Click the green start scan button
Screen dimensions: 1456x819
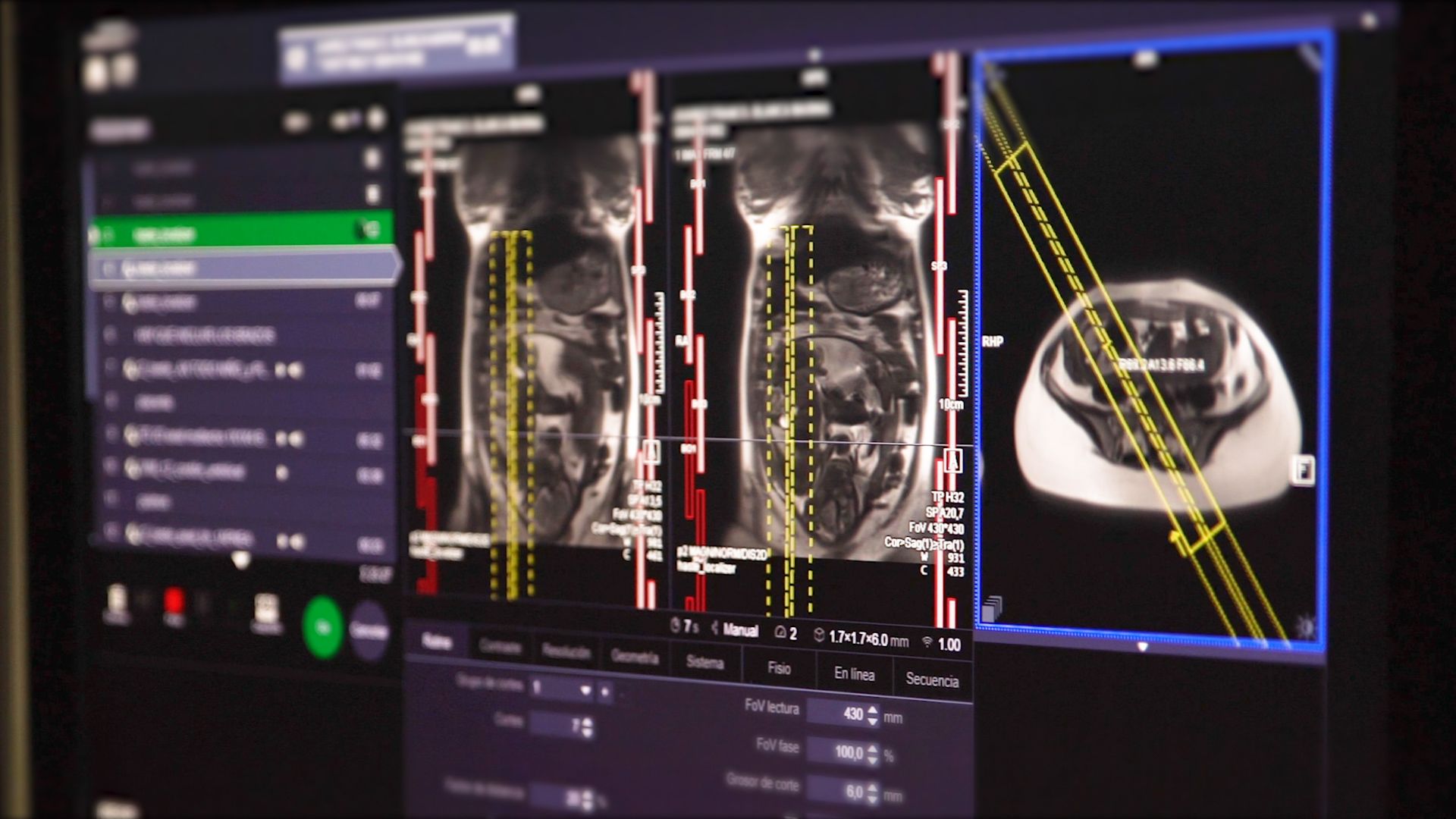[323, 626]
